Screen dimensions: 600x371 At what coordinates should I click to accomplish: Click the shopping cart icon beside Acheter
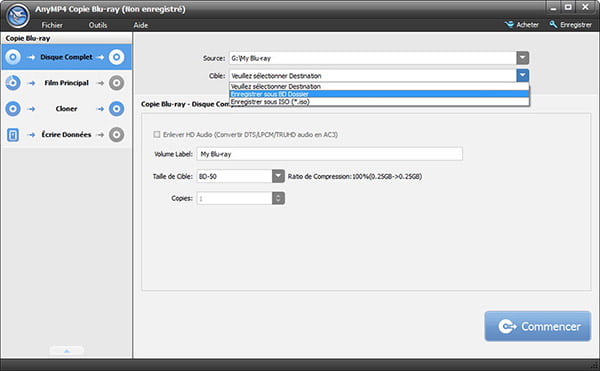click(x=509, y=24)
